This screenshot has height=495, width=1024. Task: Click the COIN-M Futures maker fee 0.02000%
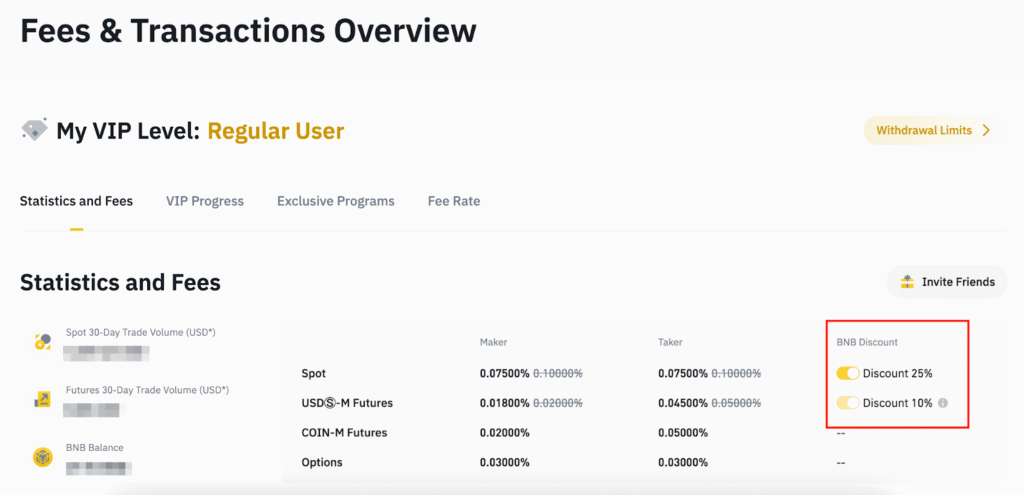(x=505, y=432)
